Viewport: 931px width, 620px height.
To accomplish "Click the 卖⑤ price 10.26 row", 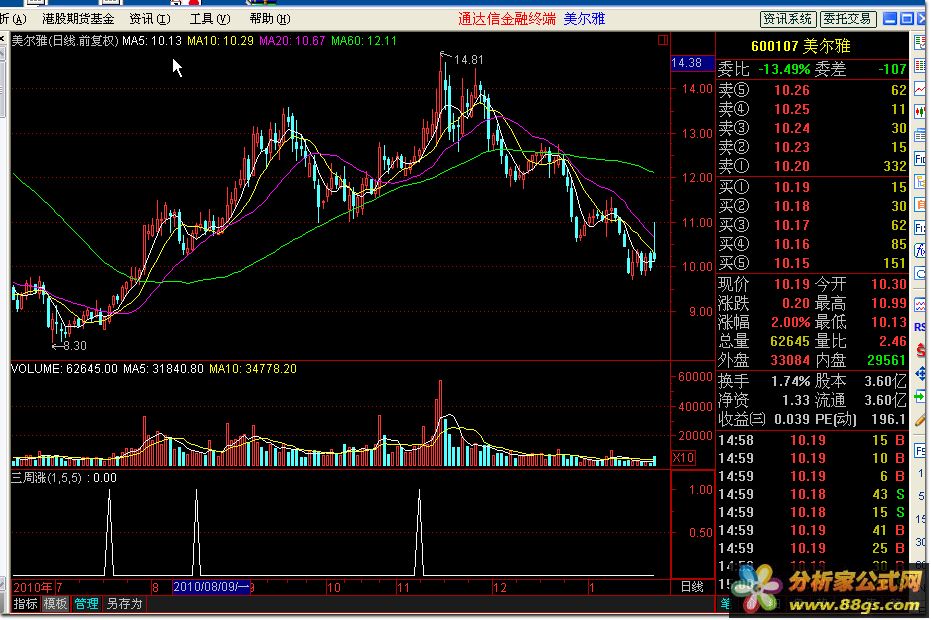I will point(812,90).
